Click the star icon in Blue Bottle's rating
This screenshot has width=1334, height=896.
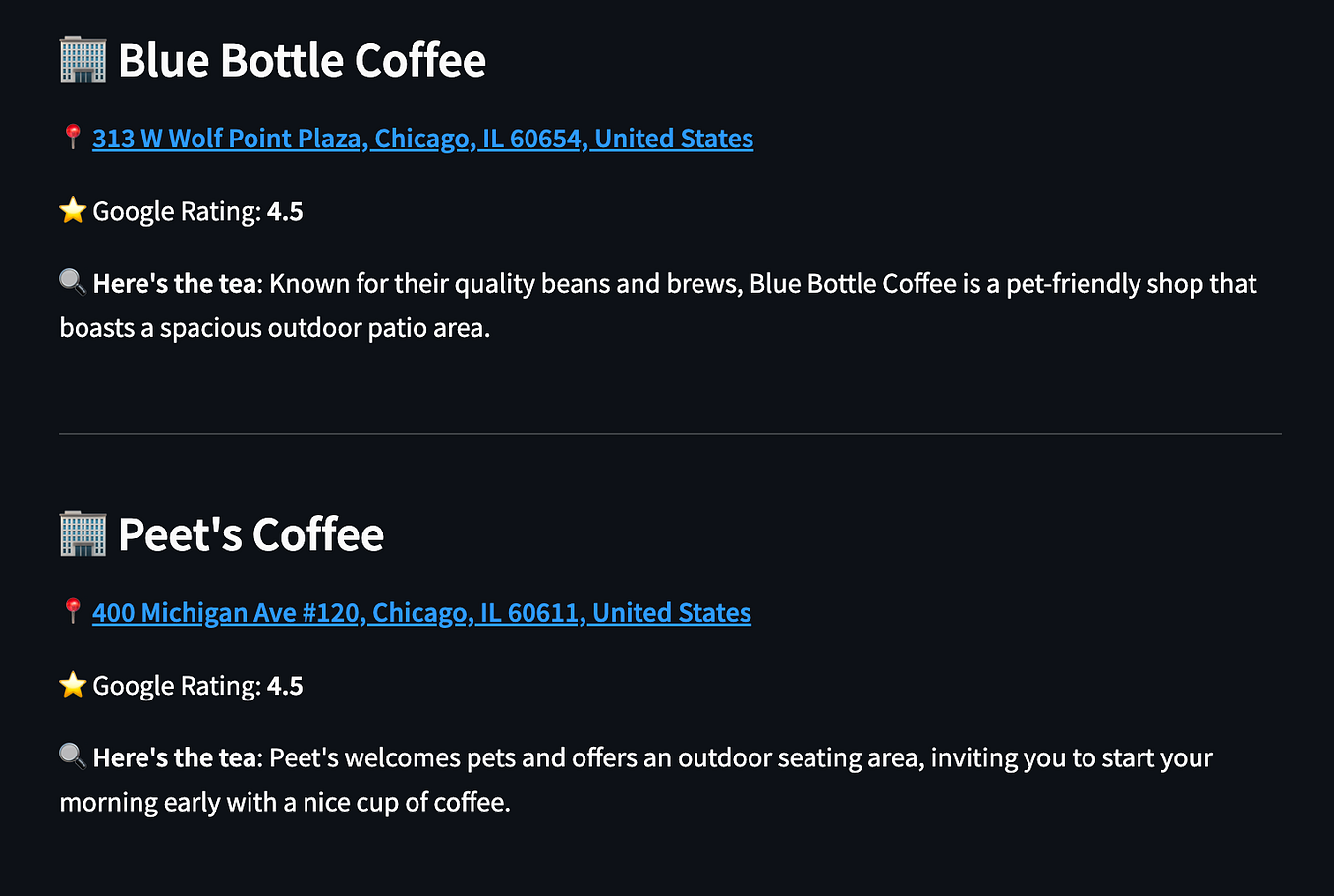pos(73,210)
